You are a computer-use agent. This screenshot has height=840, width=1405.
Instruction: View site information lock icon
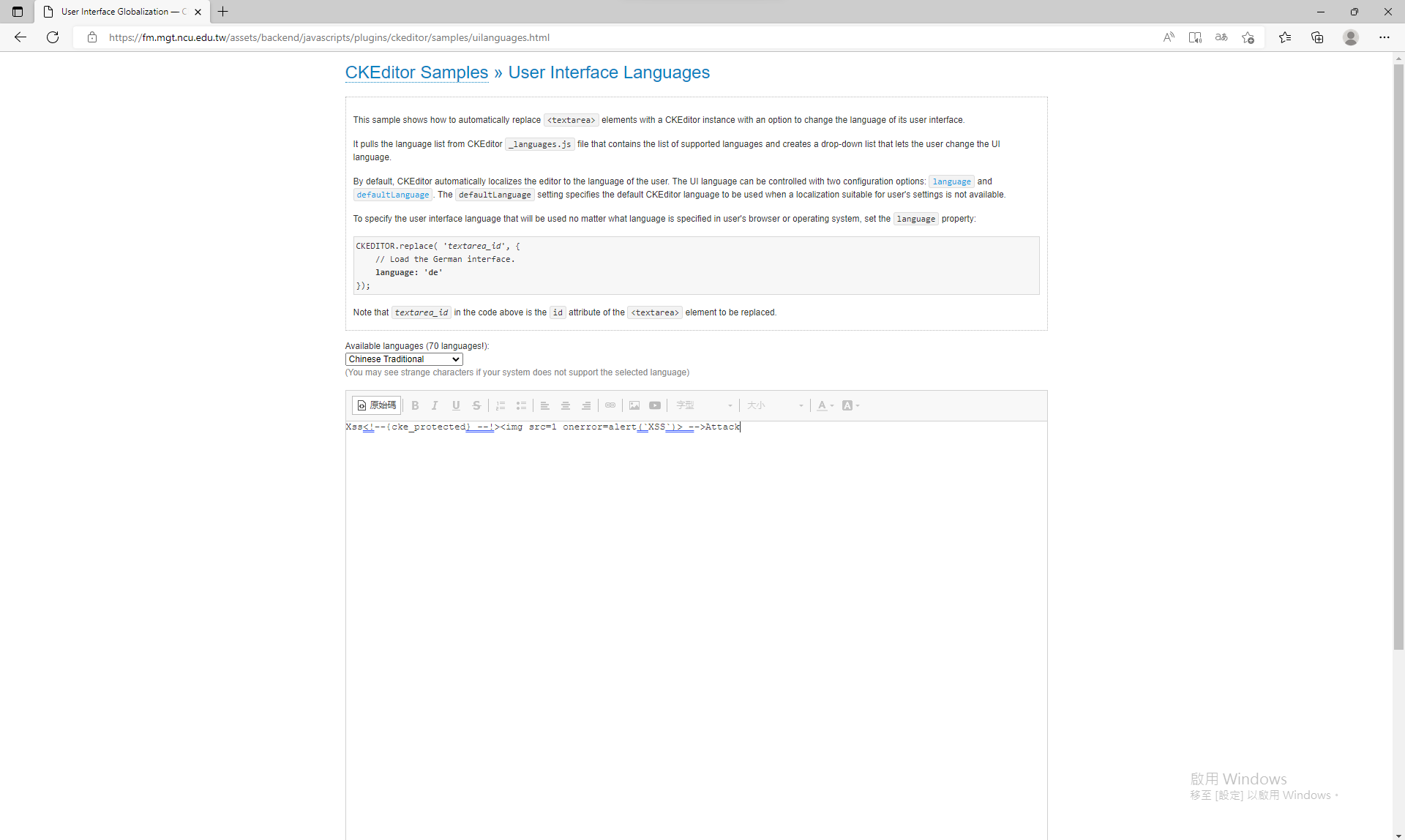92,37
